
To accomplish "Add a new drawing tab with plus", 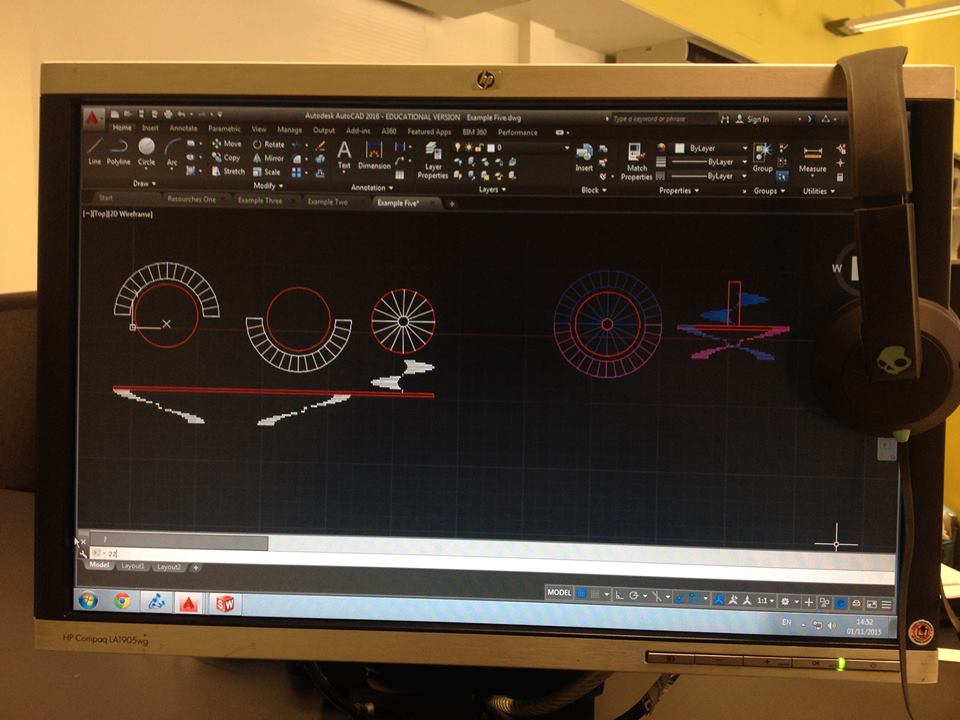I will pos(452,203).
